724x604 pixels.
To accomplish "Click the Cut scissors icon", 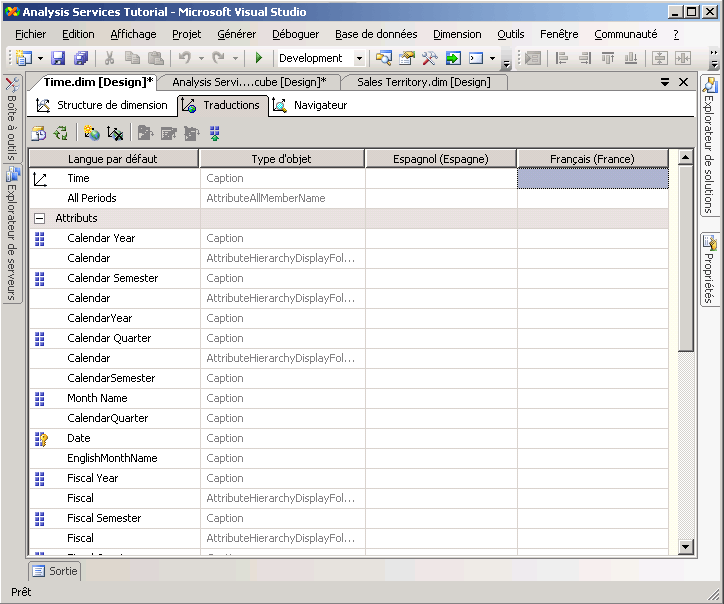I will click(109, 58).
